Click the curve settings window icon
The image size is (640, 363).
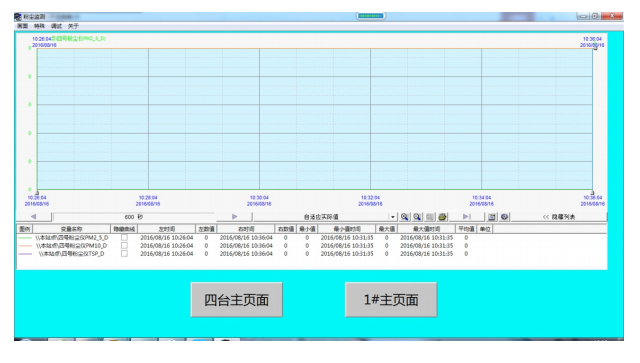point(492,217)
